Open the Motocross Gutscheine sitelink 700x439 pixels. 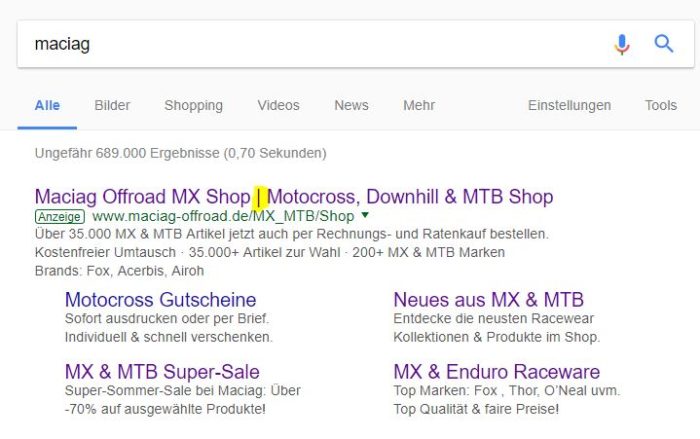(160, 300)
